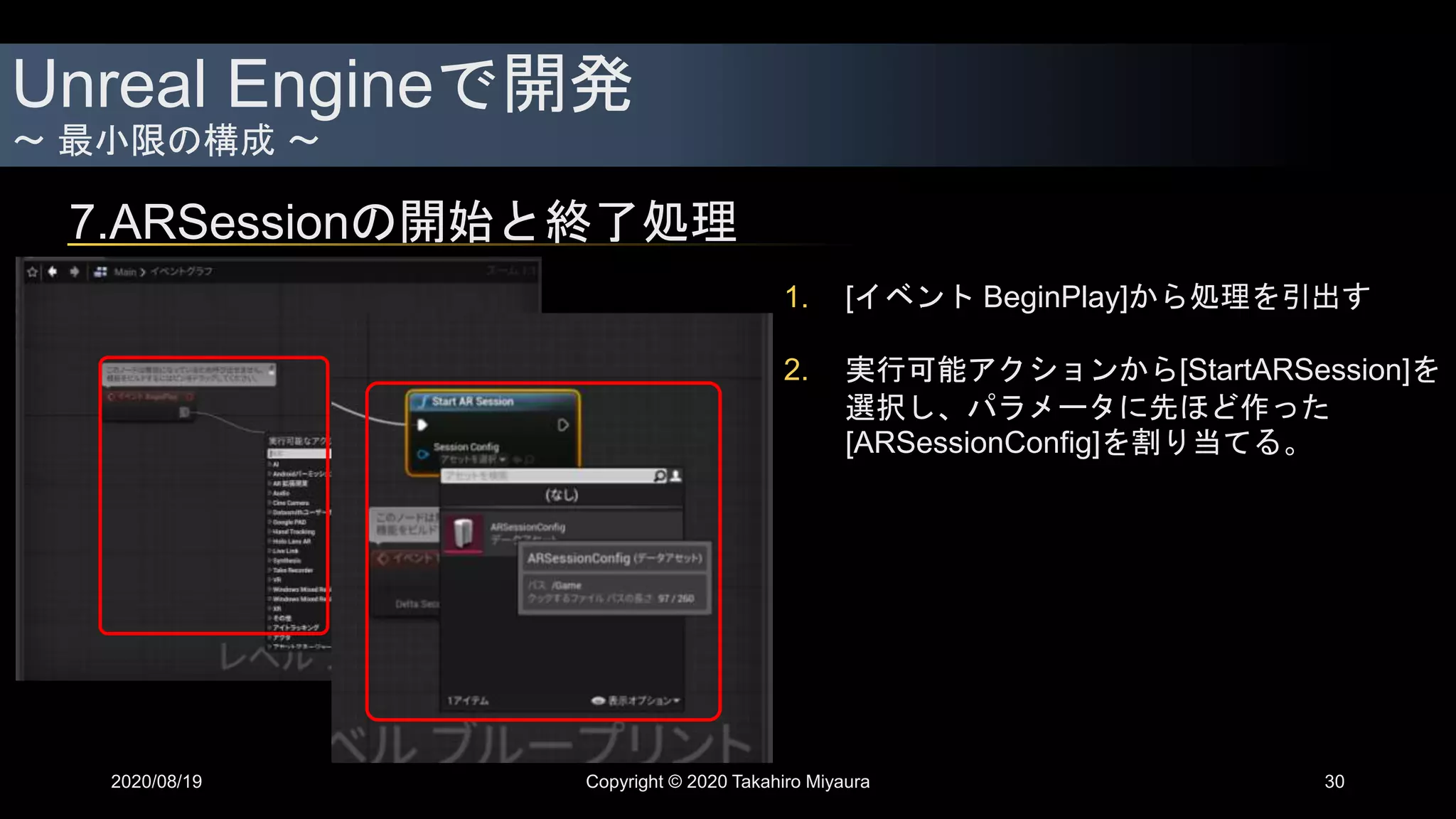Select the Main breadcrumb

tap(125, 272)
